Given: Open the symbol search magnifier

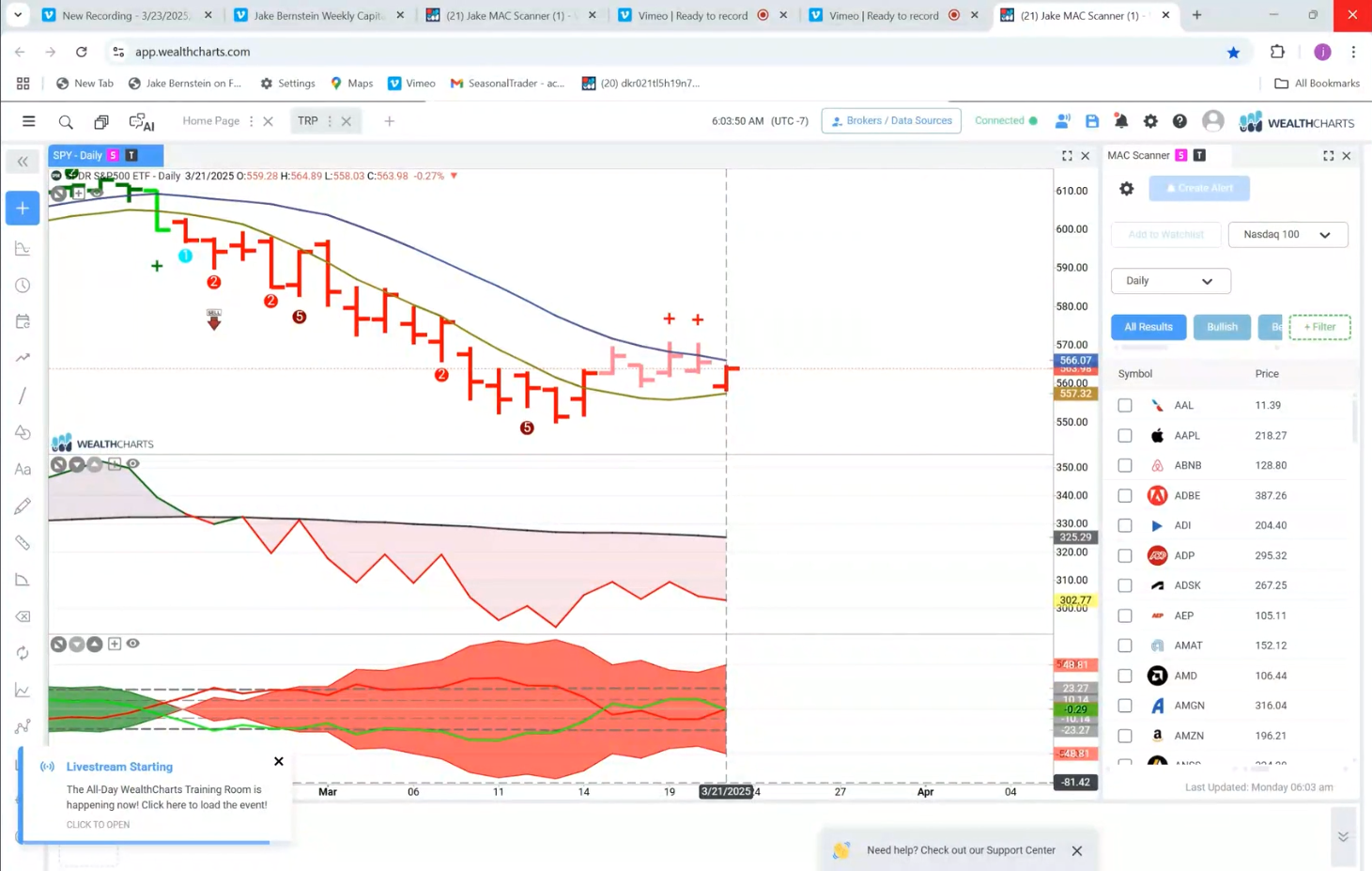Looking at the screenshot, I should pyautogui.click(x=66, y=121).
